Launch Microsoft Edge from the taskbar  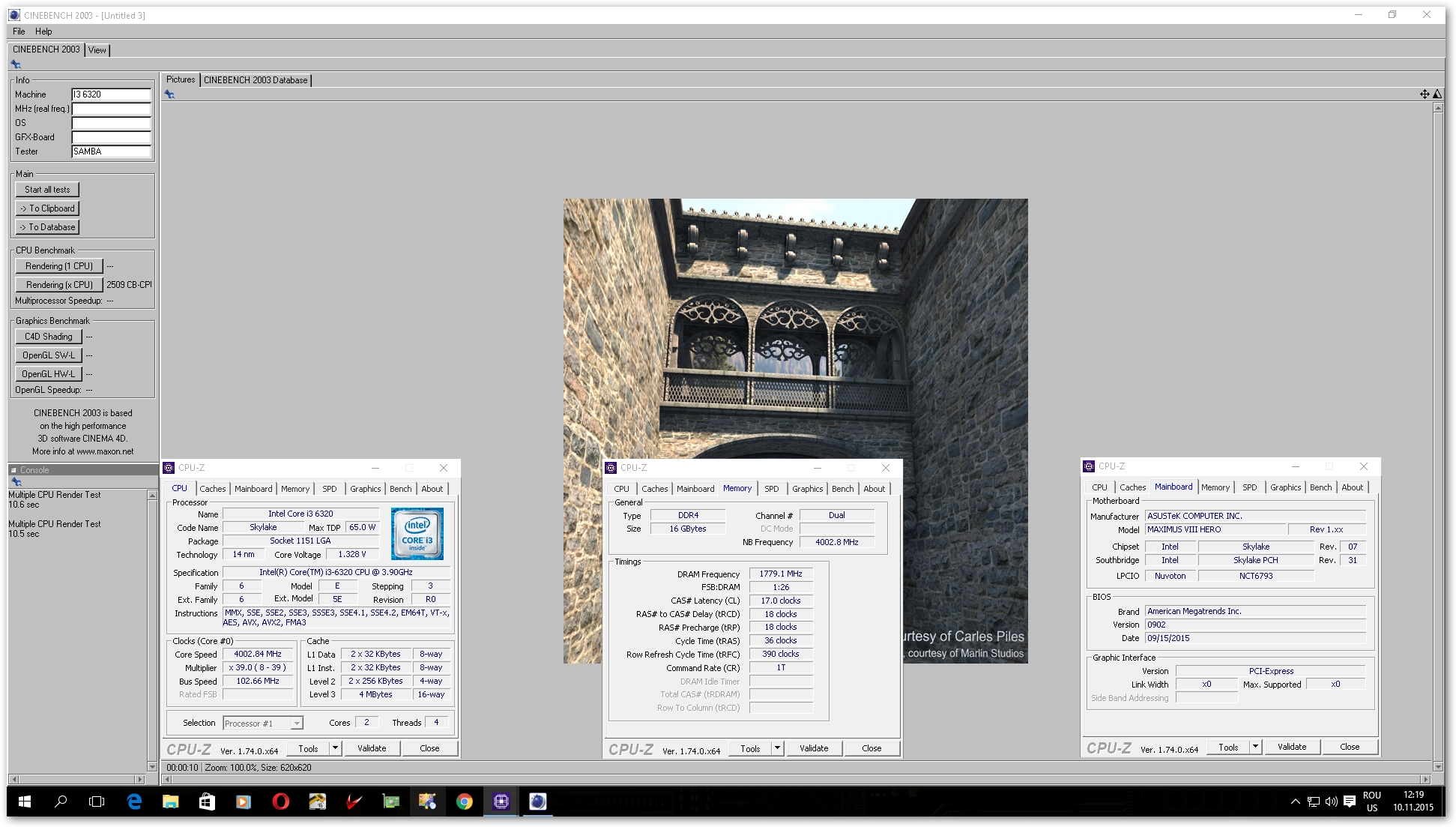(134, 802)
